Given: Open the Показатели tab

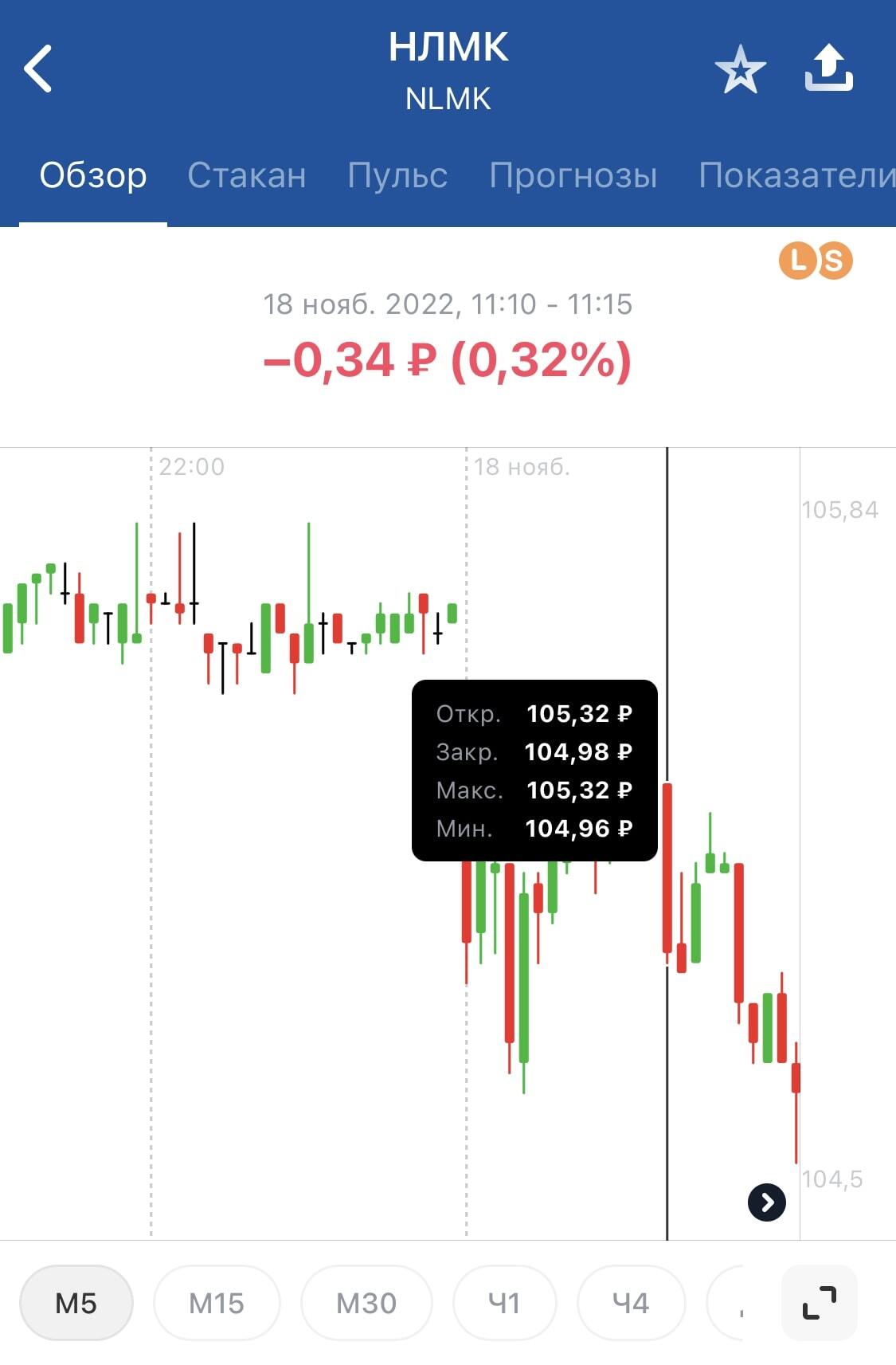Looking at the screenshot, I should (x=796, y=175).
